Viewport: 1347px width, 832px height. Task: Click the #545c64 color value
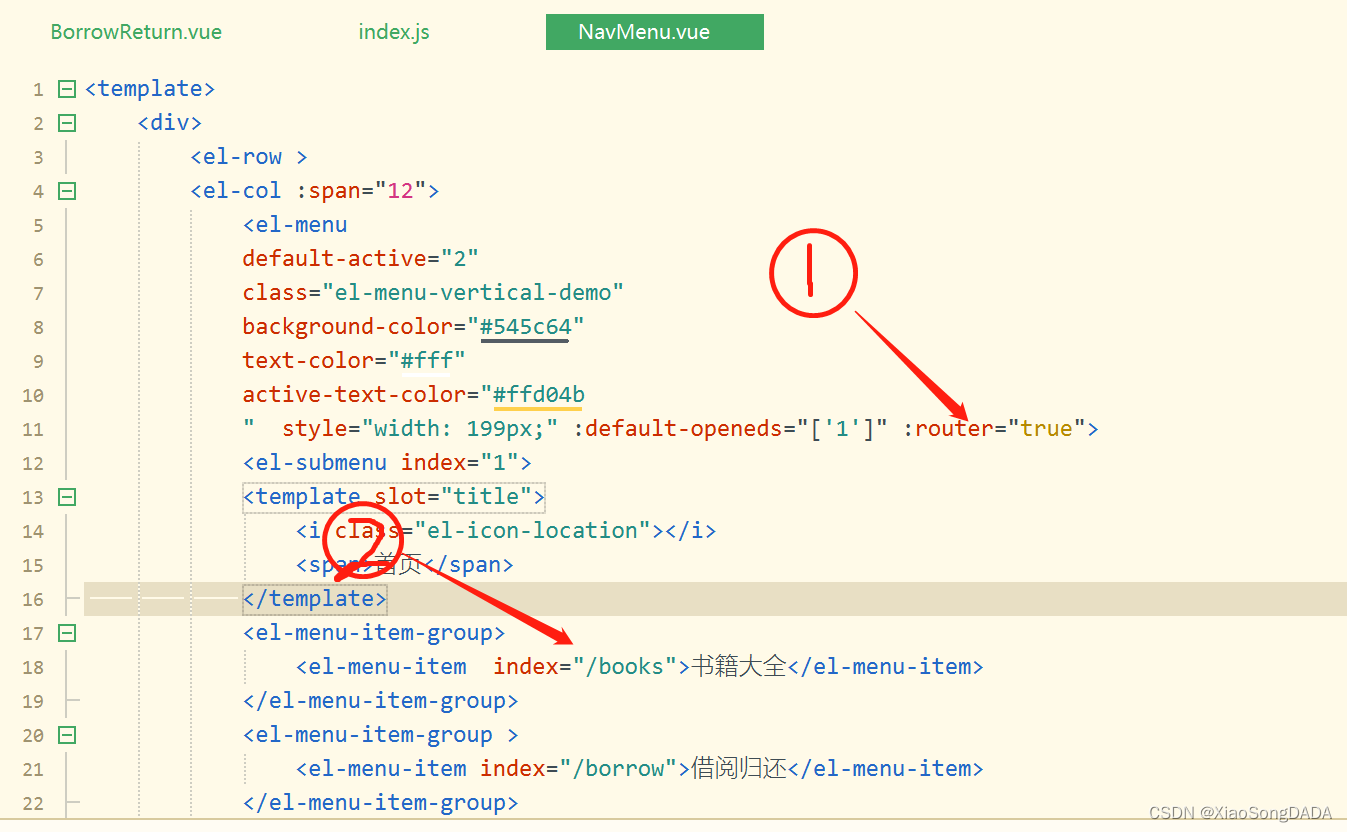[x=525, y=327]
